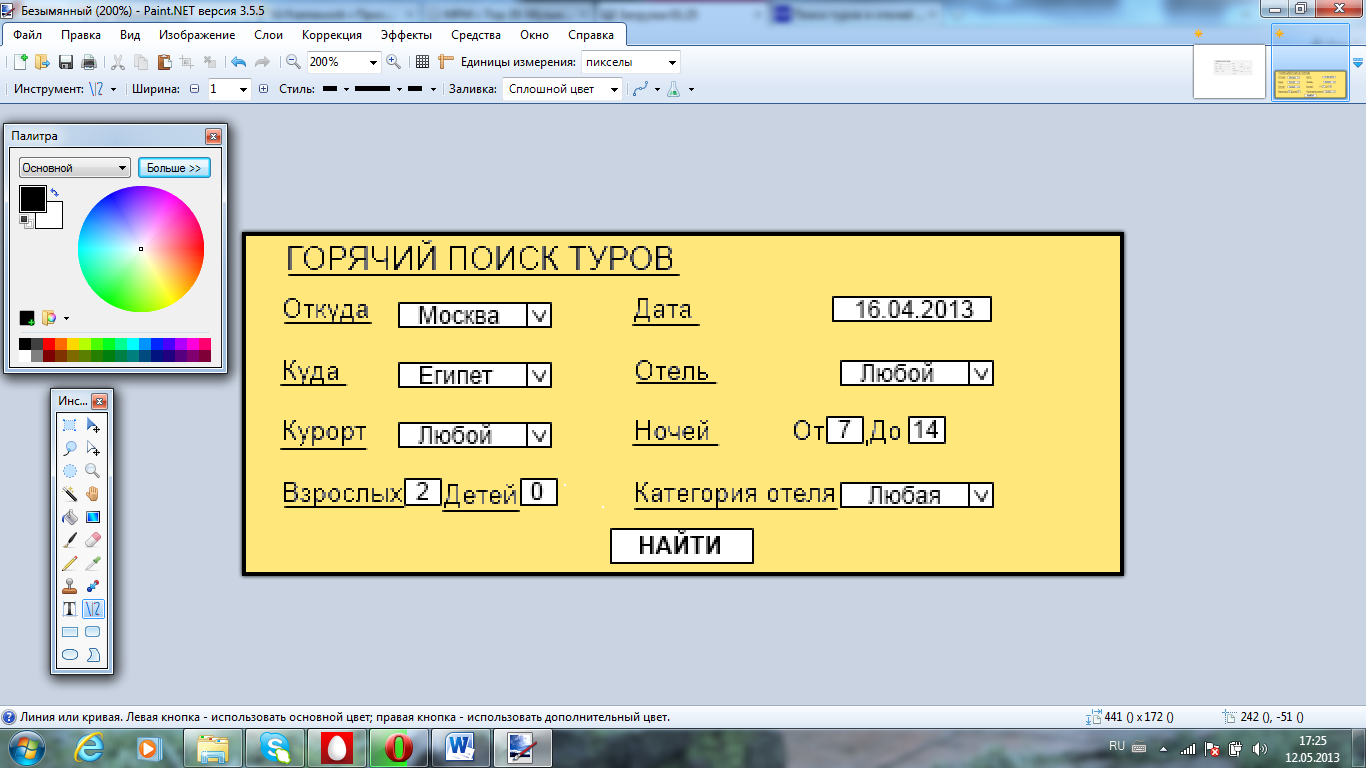1366x768 pixels.
Task: Select the Paint Bucket tool
Action: coord(70,517)
